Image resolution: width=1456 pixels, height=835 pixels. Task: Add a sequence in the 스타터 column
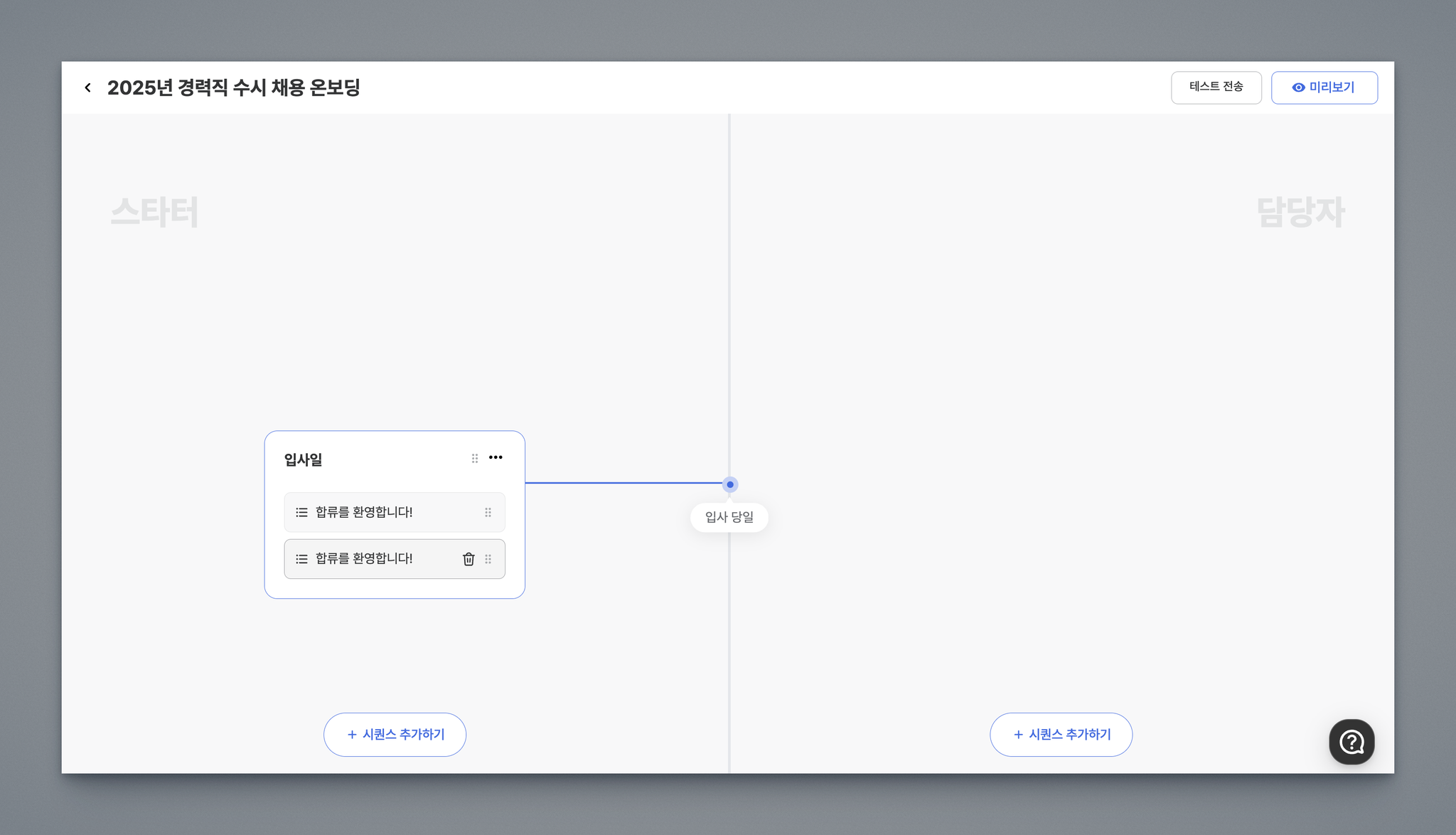(x=395, y=734)
